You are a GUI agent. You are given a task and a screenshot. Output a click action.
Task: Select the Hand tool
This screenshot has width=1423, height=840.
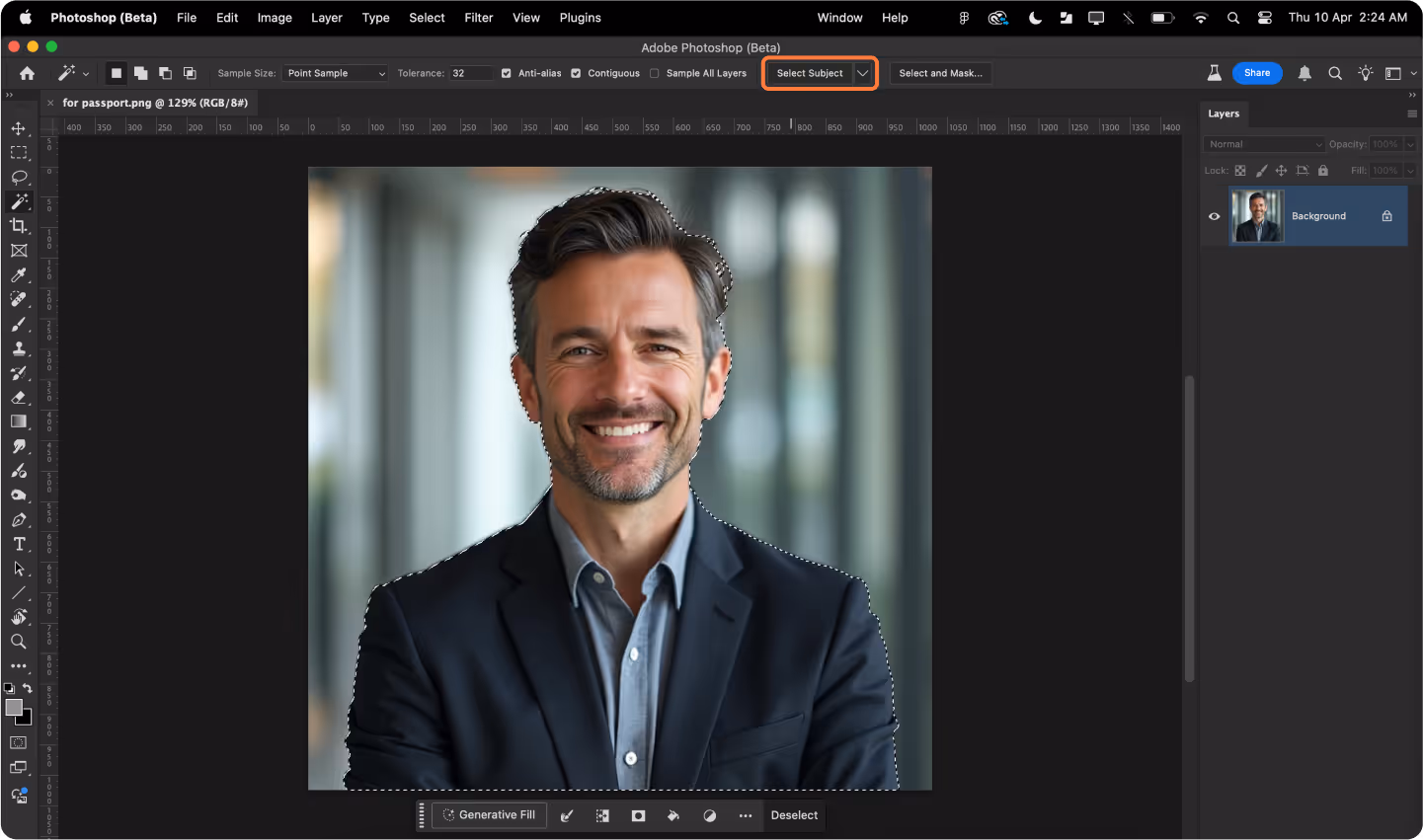click(19, 617)
